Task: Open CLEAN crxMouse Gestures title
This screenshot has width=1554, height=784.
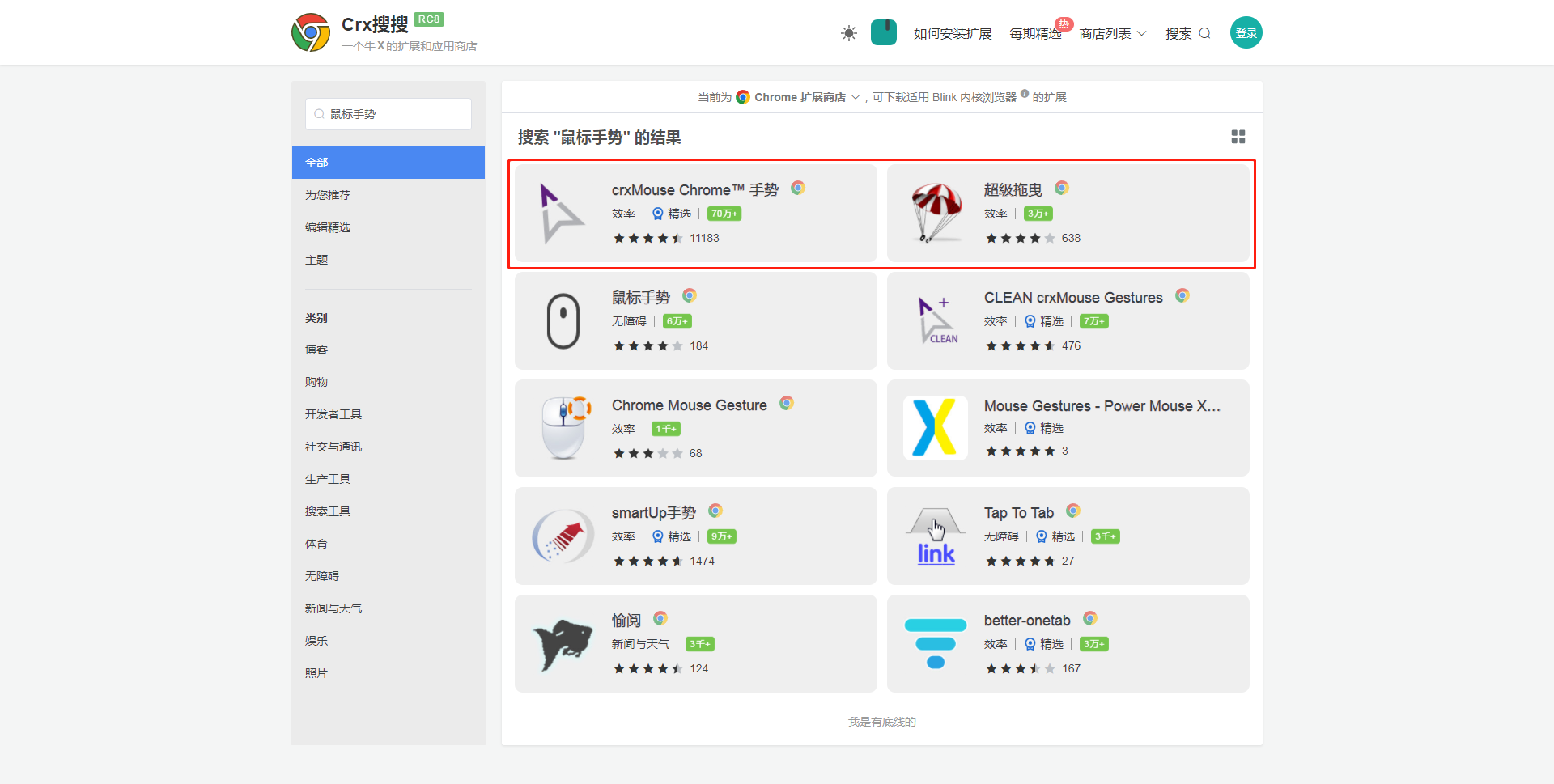Action: coord(1073,298)
